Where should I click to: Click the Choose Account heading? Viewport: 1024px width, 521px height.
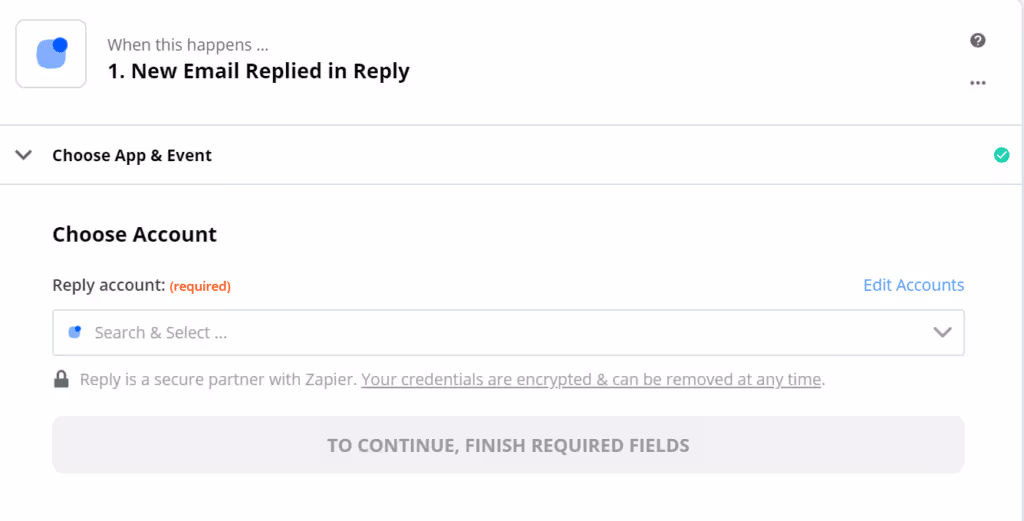tap(135, 234)
